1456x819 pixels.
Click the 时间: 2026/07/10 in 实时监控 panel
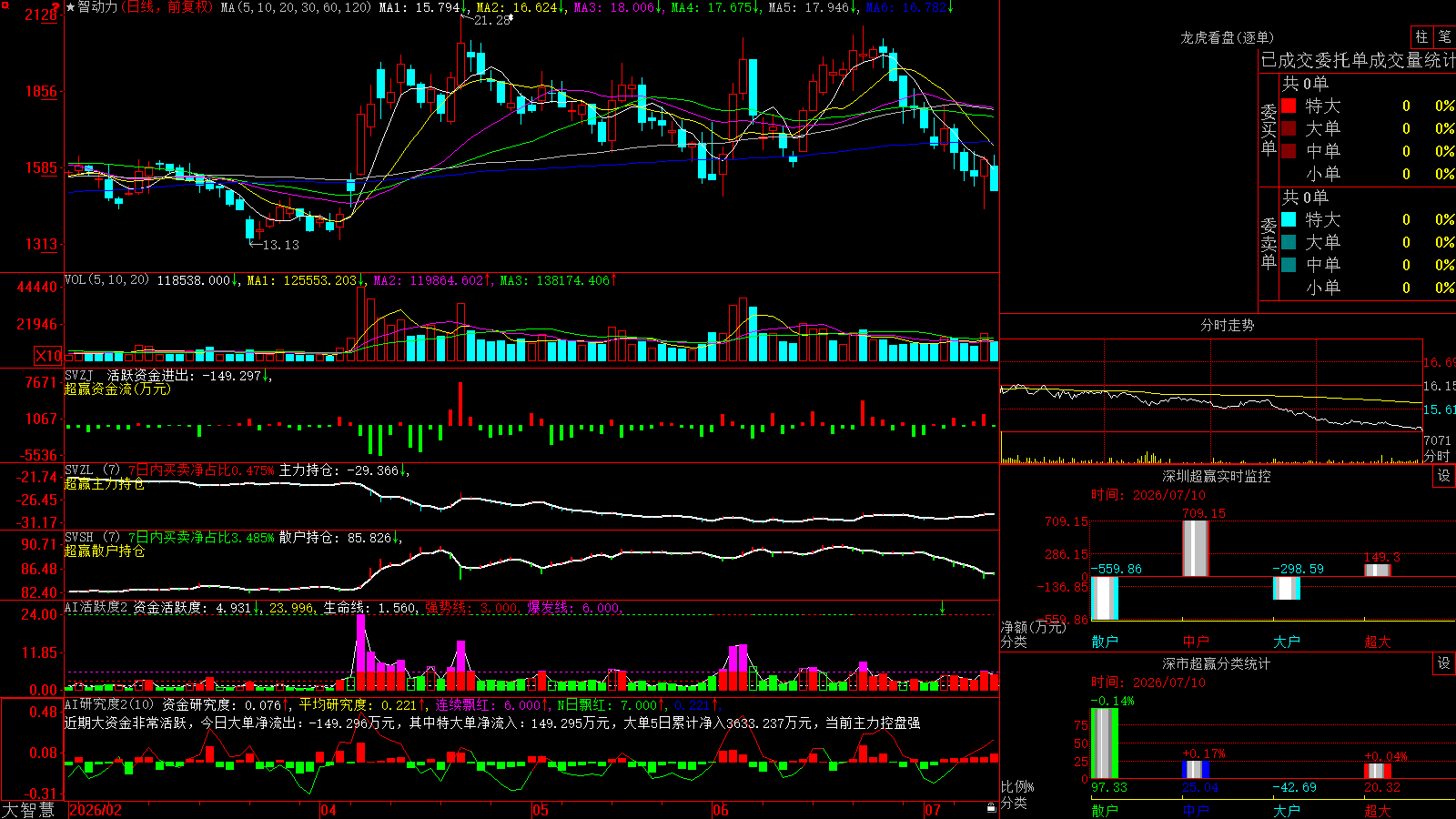pos(1148,495)
